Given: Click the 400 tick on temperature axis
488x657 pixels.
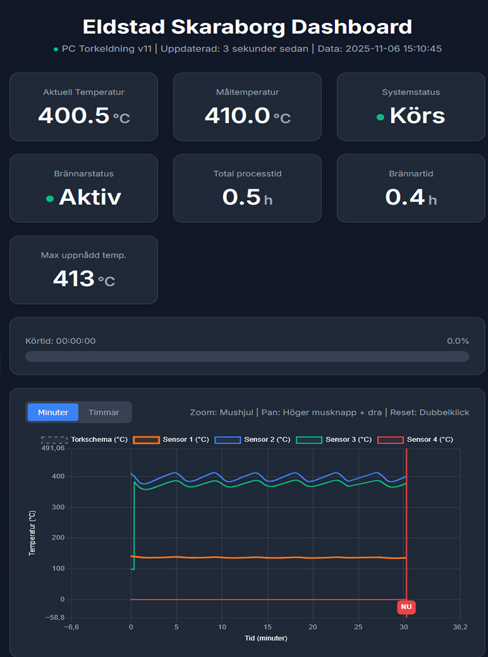Looking at the screenshot, I should pos(59,477).
